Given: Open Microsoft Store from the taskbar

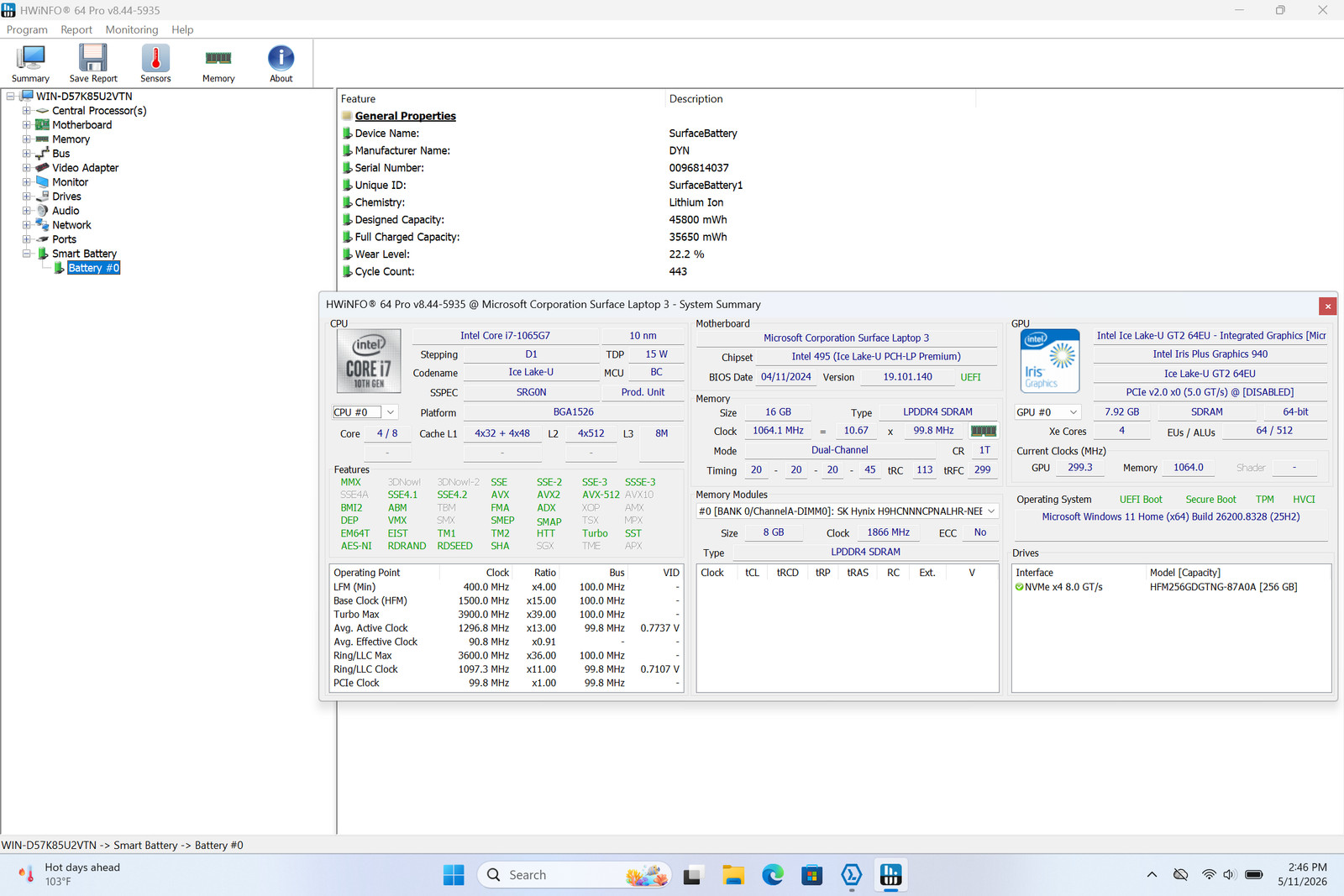Looking at the screenshot, I should pos(812,875).
